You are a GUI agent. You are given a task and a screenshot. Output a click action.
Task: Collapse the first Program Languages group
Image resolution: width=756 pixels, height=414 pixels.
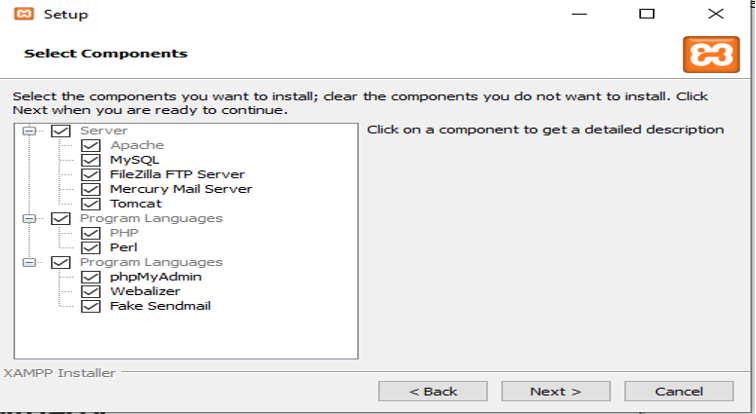tap(28, 218)
